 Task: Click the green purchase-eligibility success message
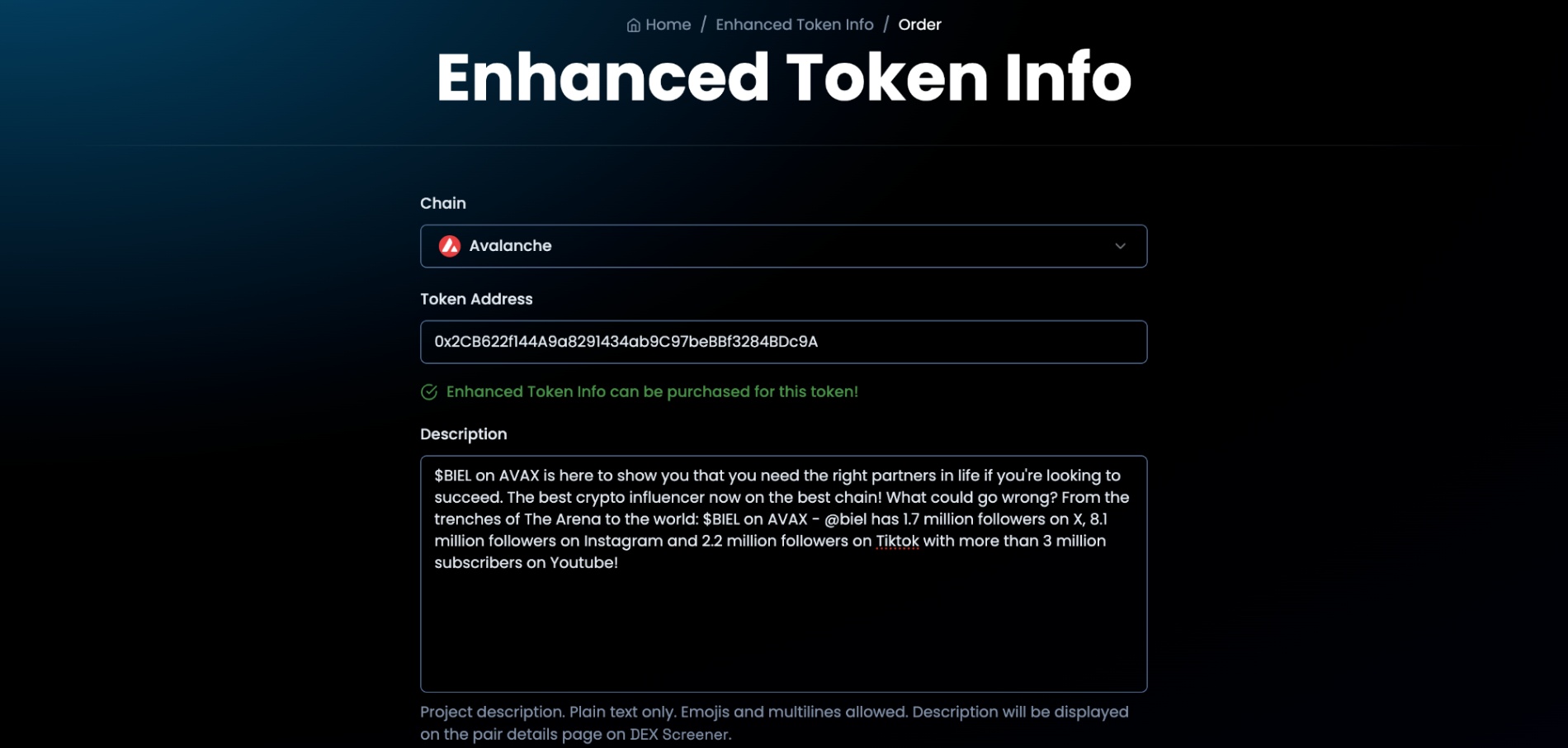tap(652, 392)
